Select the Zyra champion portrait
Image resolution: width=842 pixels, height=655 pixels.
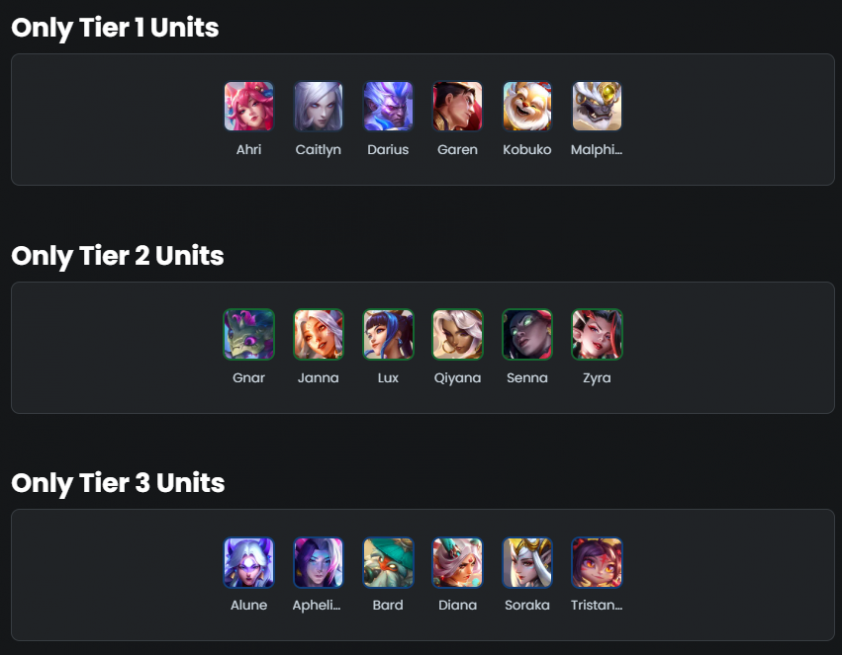point(597,334)
